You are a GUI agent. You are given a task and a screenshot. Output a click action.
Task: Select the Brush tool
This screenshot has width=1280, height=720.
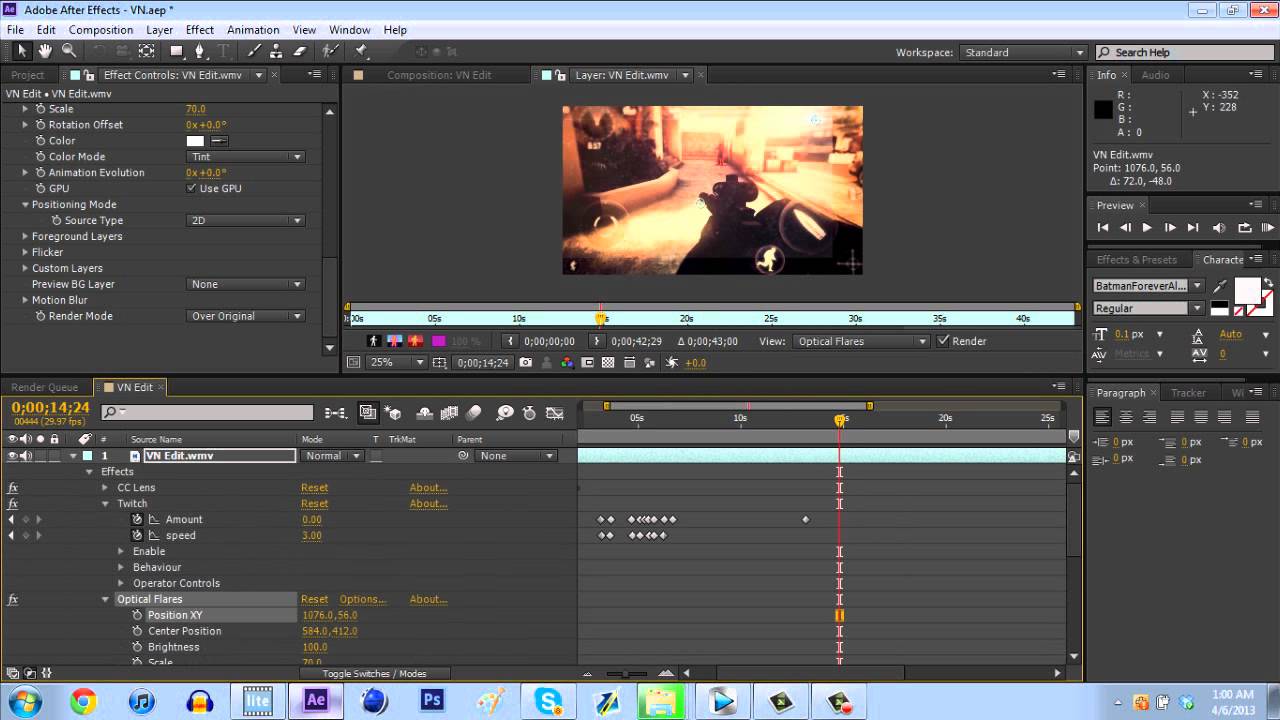coord(254,51)
